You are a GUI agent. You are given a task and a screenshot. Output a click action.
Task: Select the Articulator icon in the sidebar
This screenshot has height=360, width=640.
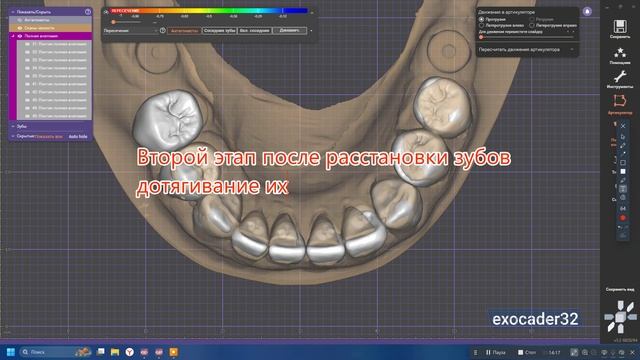coord(620,101)
